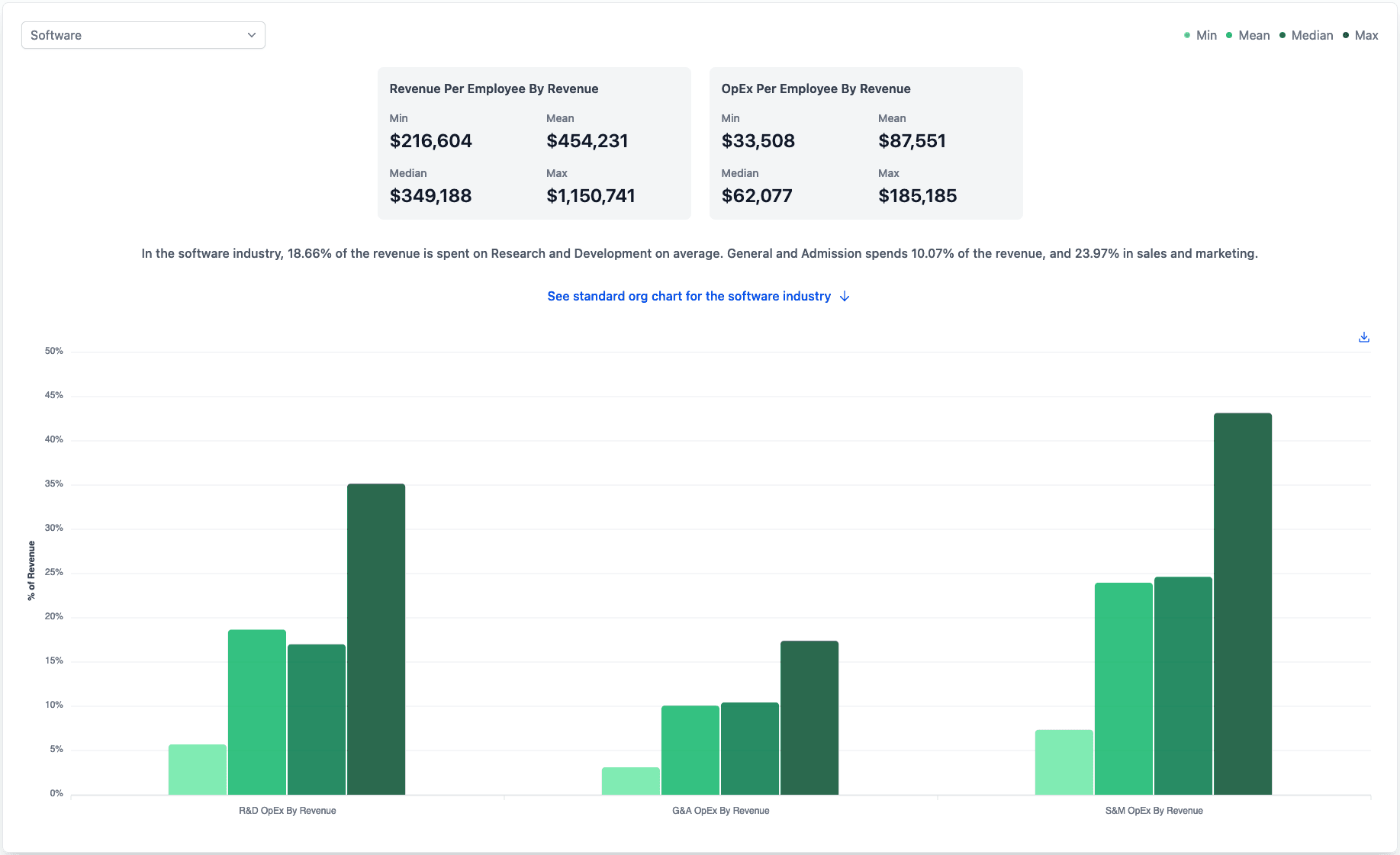
Task: Click the R&D OpEx By Revenue axis label
Action: (x=288, y=811)
